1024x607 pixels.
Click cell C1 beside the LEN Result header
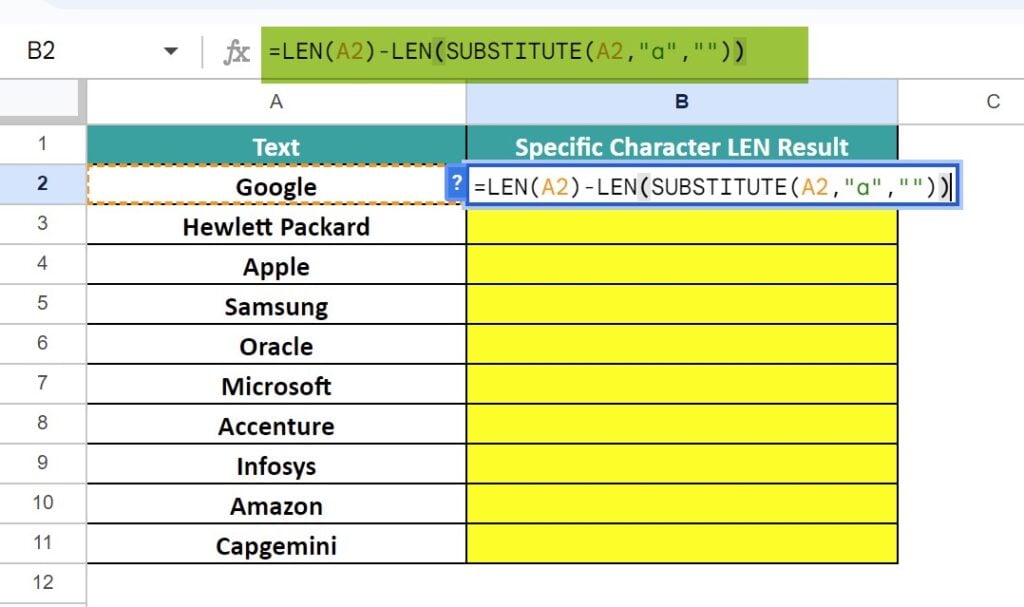point(961,145)
